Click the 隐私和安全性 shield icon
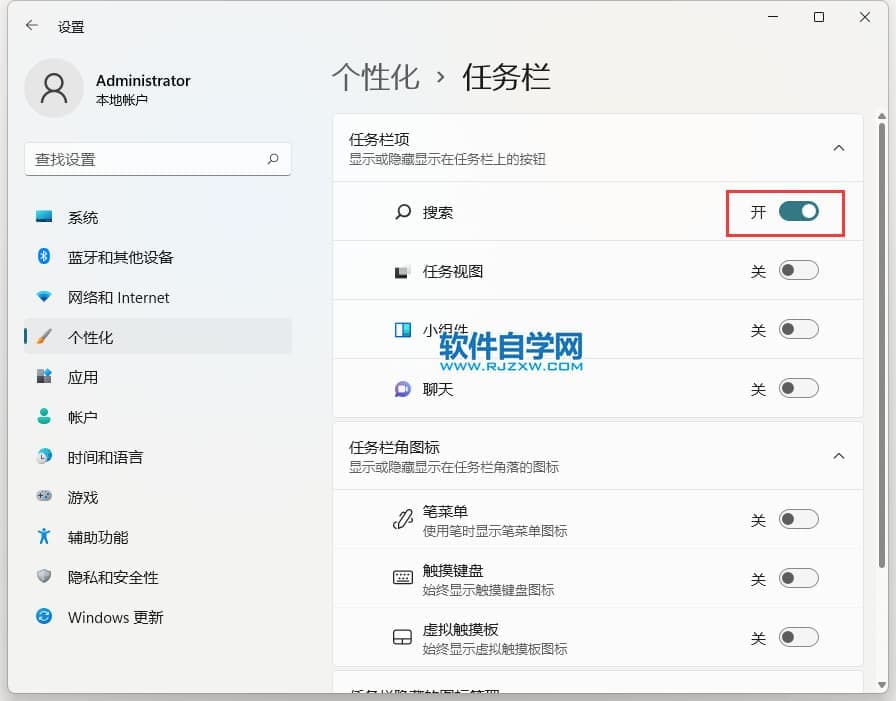Viewport: 896px width, 701px height. [x=44, y=577]
